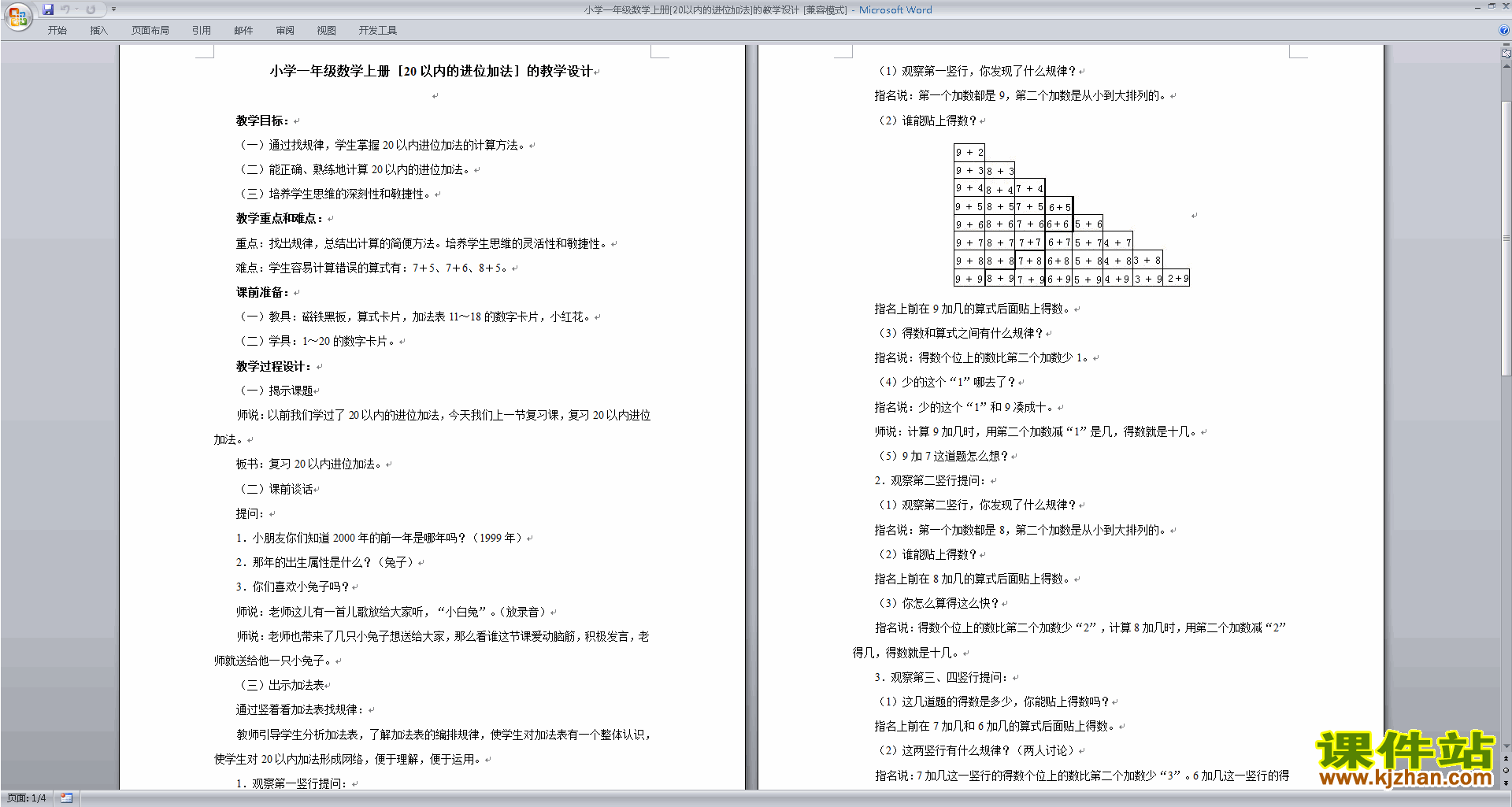Open the 邮件 ribbon tab

tap(243, 31)
